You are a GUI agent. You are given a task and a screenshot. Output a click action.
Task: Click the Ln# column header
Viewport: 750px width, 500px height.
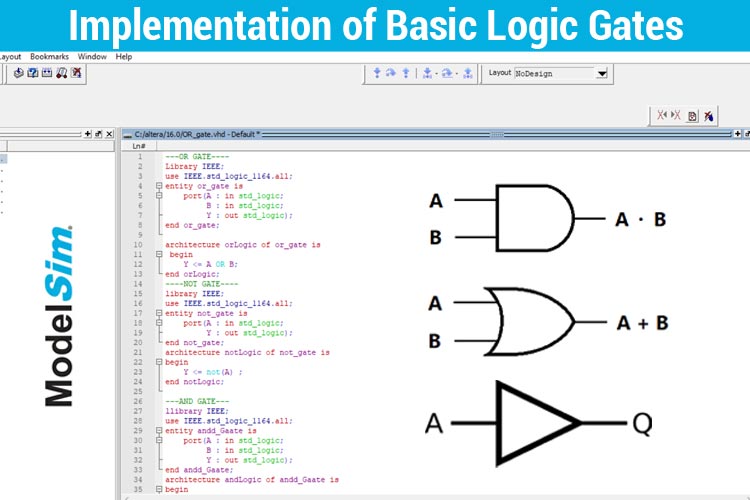[139, 146]
